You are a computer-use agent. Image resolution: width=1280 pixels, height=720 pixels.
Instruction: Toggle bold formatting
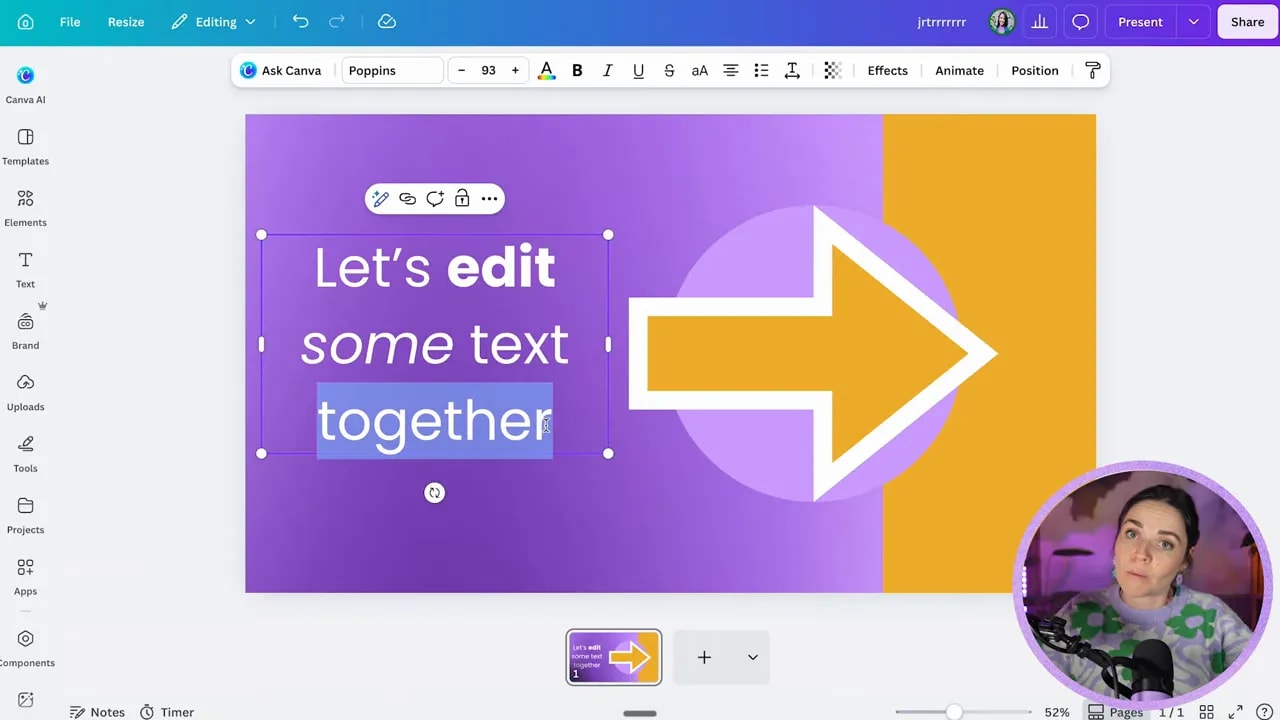[x=577, y=70]
